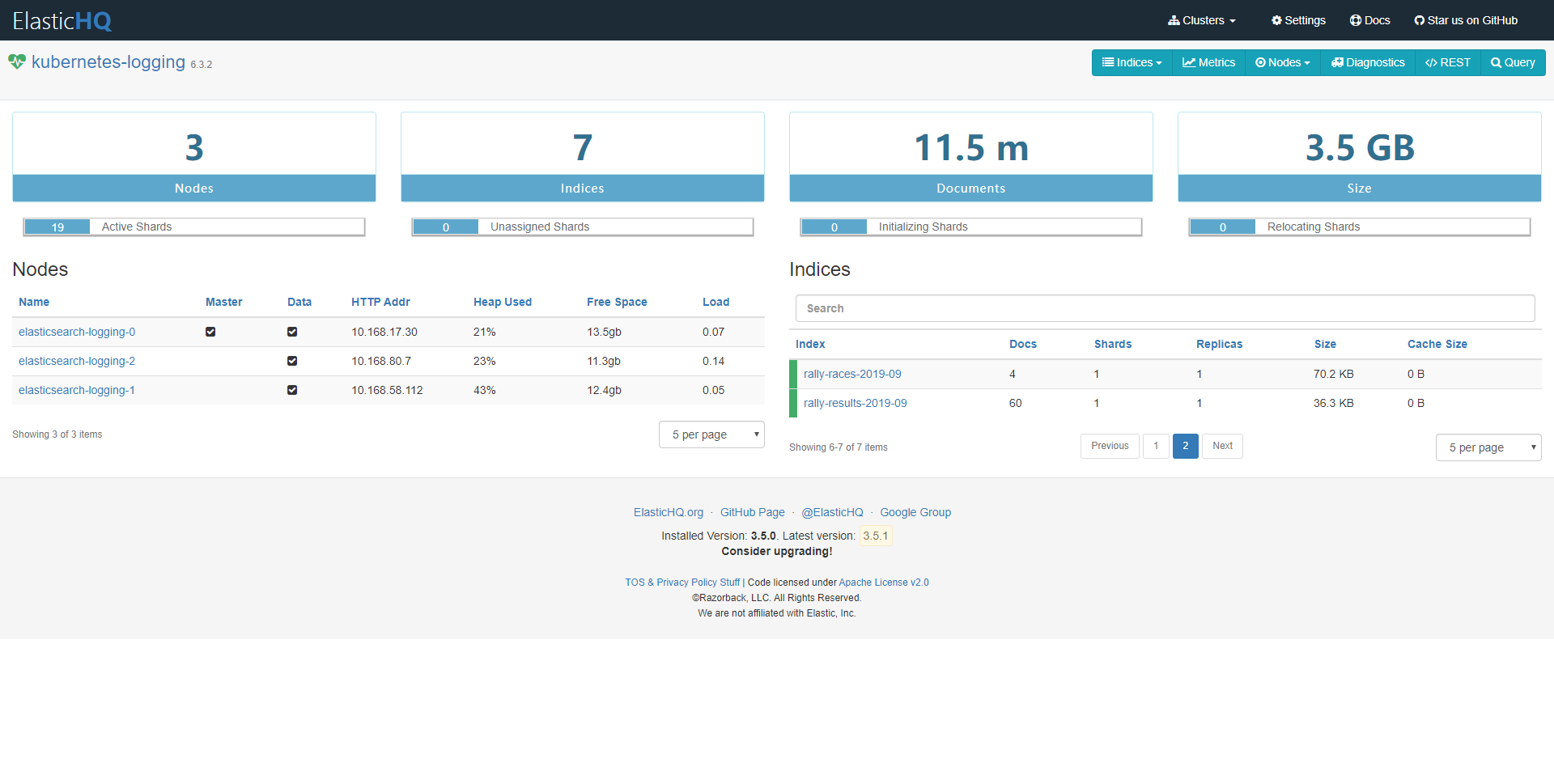The height and width of the screenshot is (784, 1554).
Task: Open Settings in the top bar
Action: pos(1298,20)
